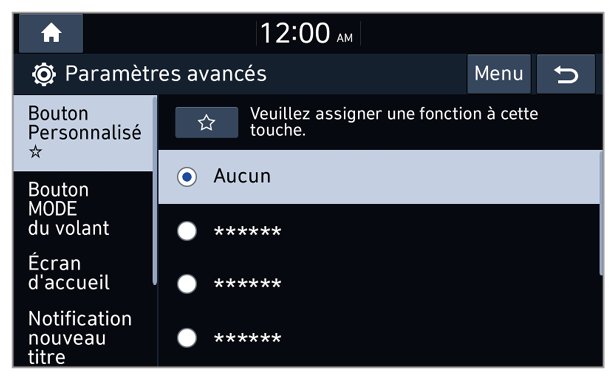Open the Écran d'accueil section
The height and width of the screenshot is (378, 614).
pos(83,273)
